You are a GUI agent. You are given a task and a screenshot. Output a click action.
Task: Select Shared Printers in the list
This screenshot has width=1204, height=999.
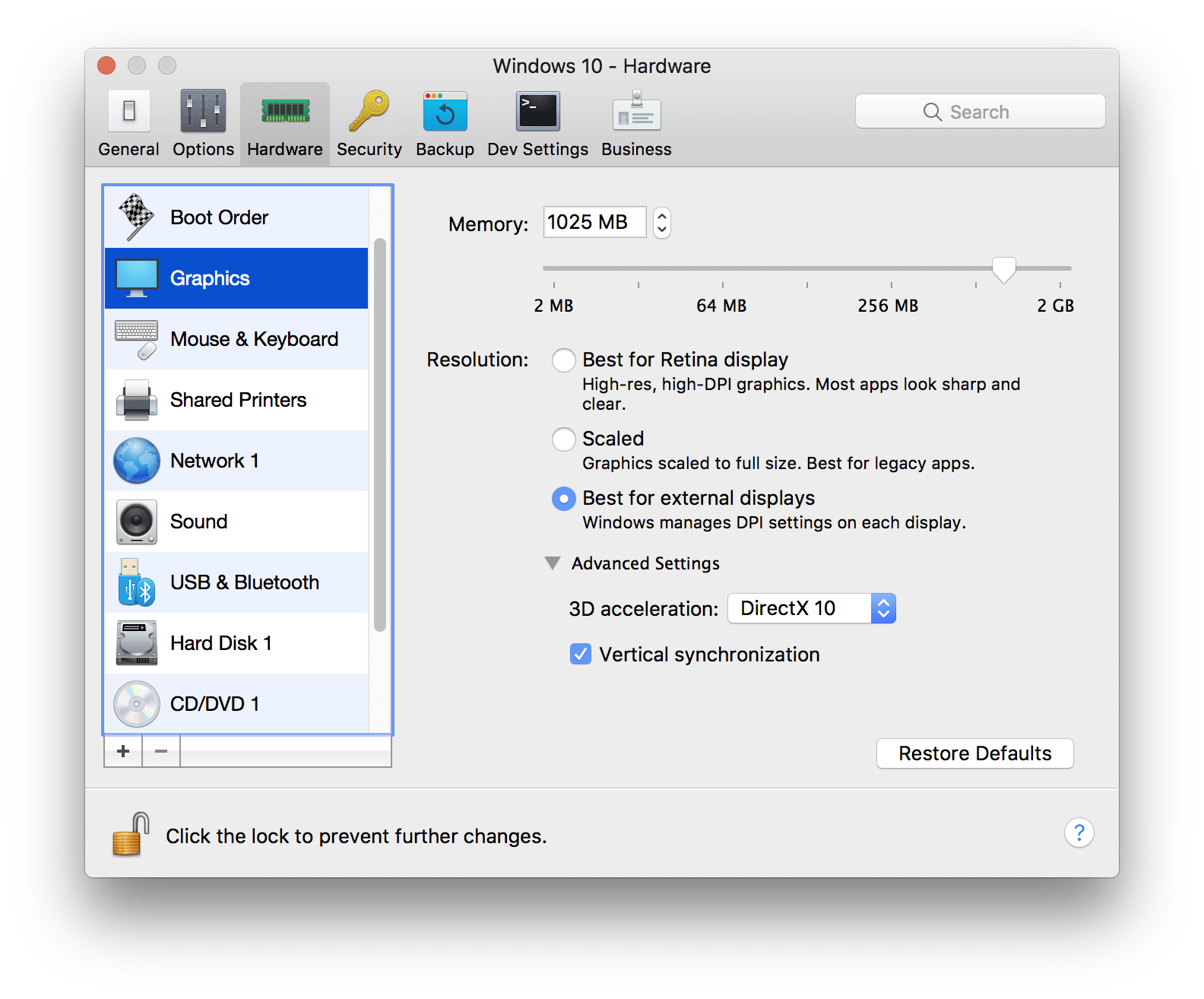click(x=236, y=400)
